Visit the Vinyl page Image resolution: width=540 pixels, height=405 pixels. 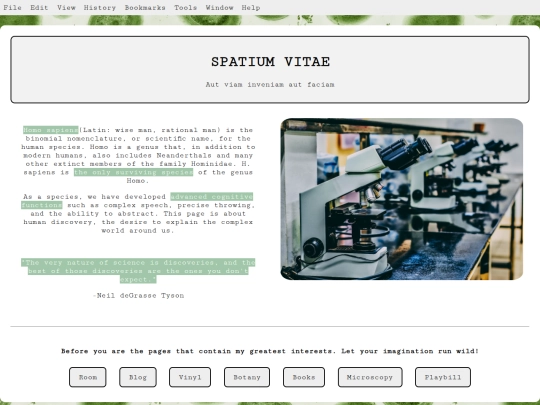coord(190,377)
